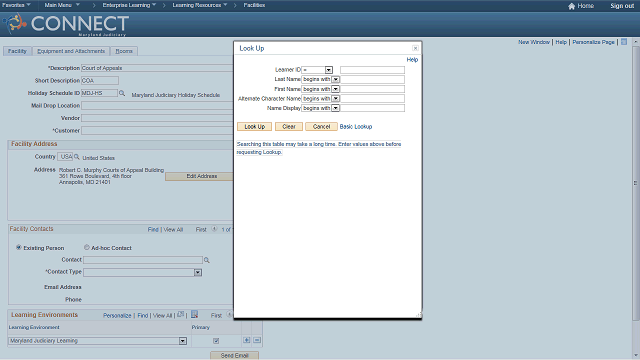
Task: Click the Mail Drop Location input field
Action: pyautogui.click(x=157, y=106)
